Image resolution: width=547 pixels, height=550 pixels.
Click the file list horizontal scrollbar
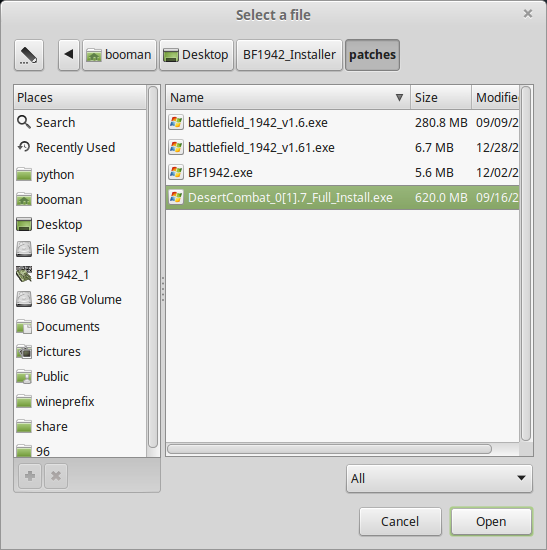[329, 449]
